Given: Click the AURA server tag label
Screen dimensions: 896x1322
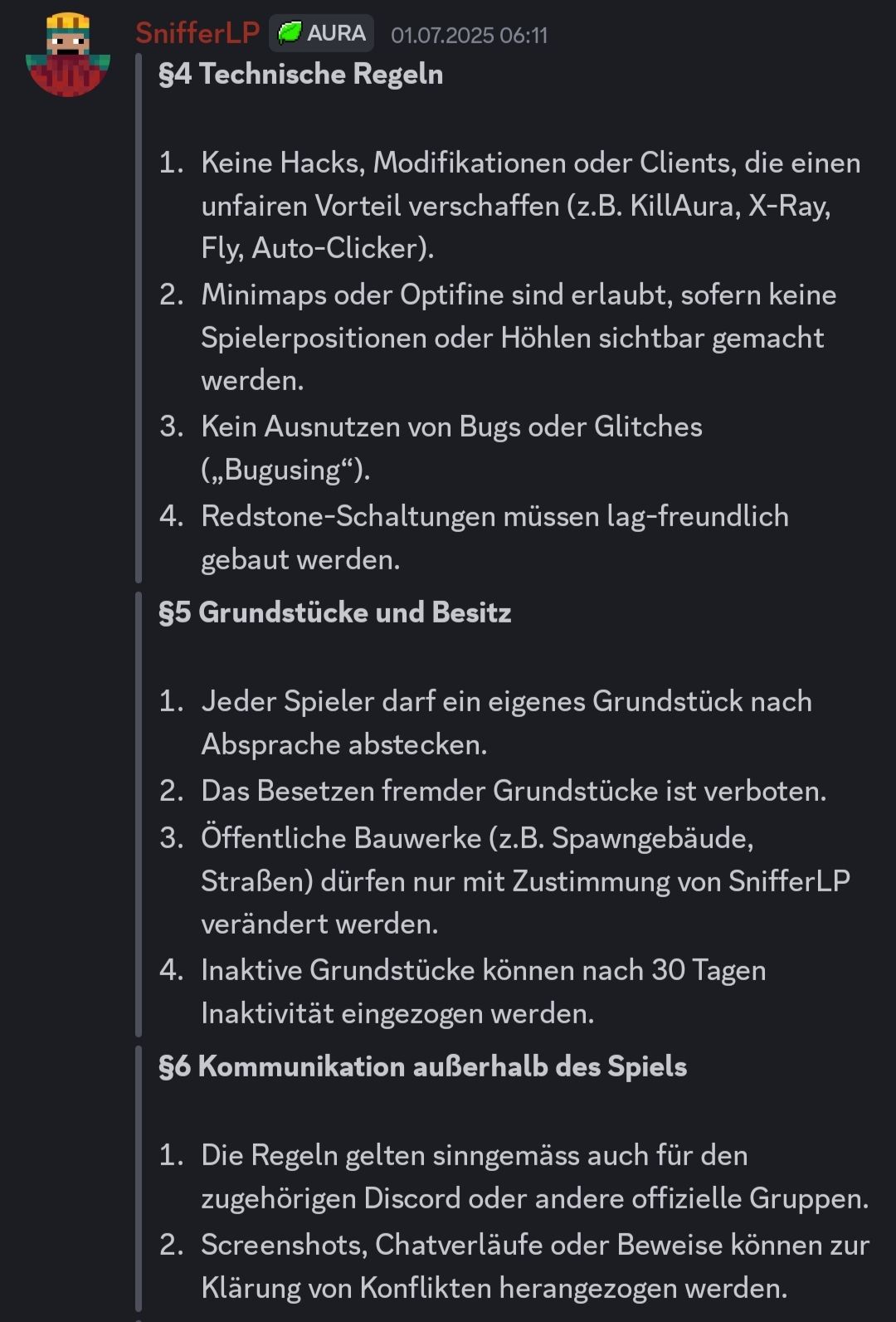Looking at the screenshot, I should pyautogui.click(x=335, y=33).
